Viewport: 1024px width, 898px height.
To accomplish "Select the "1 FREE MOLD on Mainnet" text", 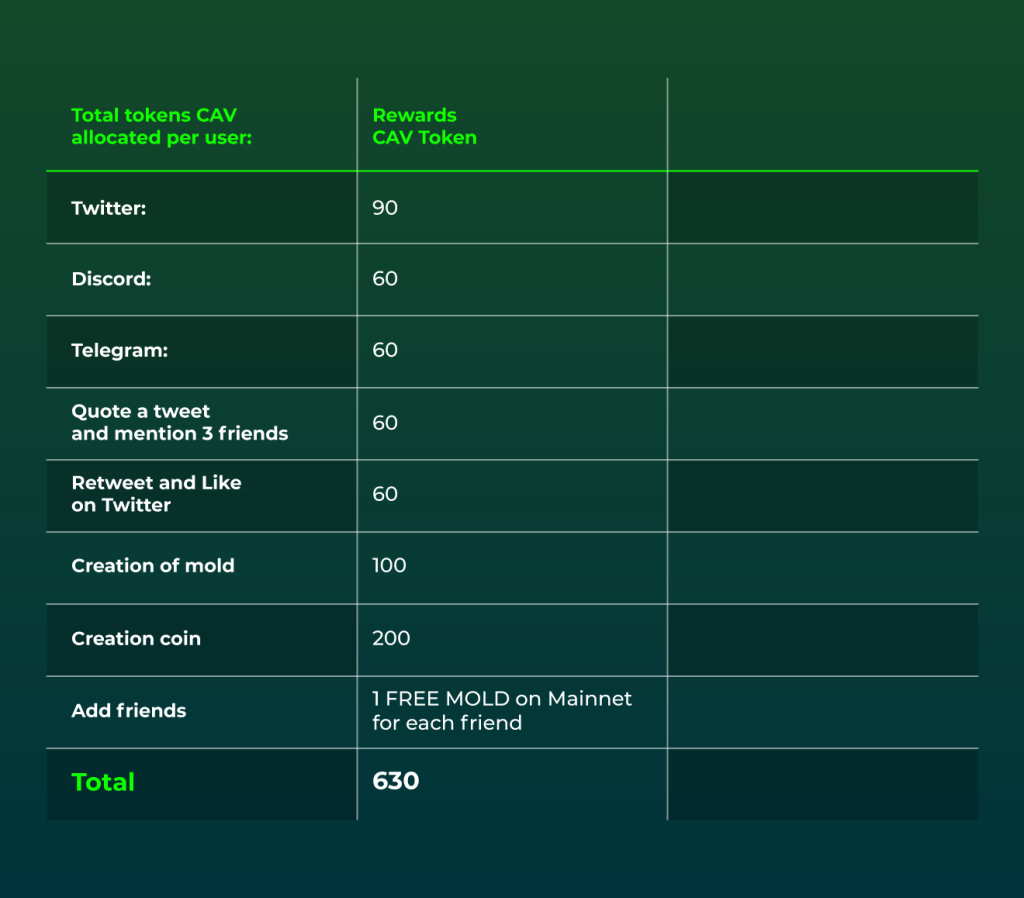I will tap(502, 699).
